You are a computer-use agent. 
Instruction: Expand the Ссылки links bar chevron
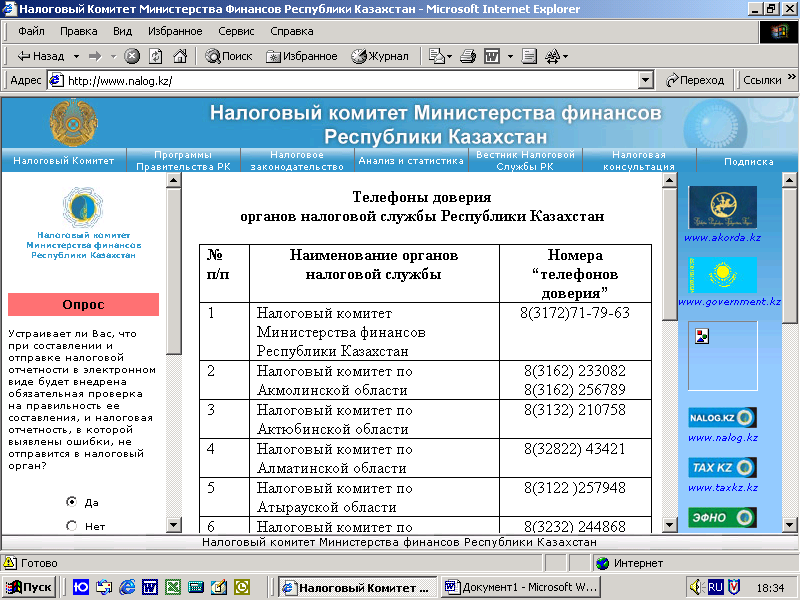[792, 77]
